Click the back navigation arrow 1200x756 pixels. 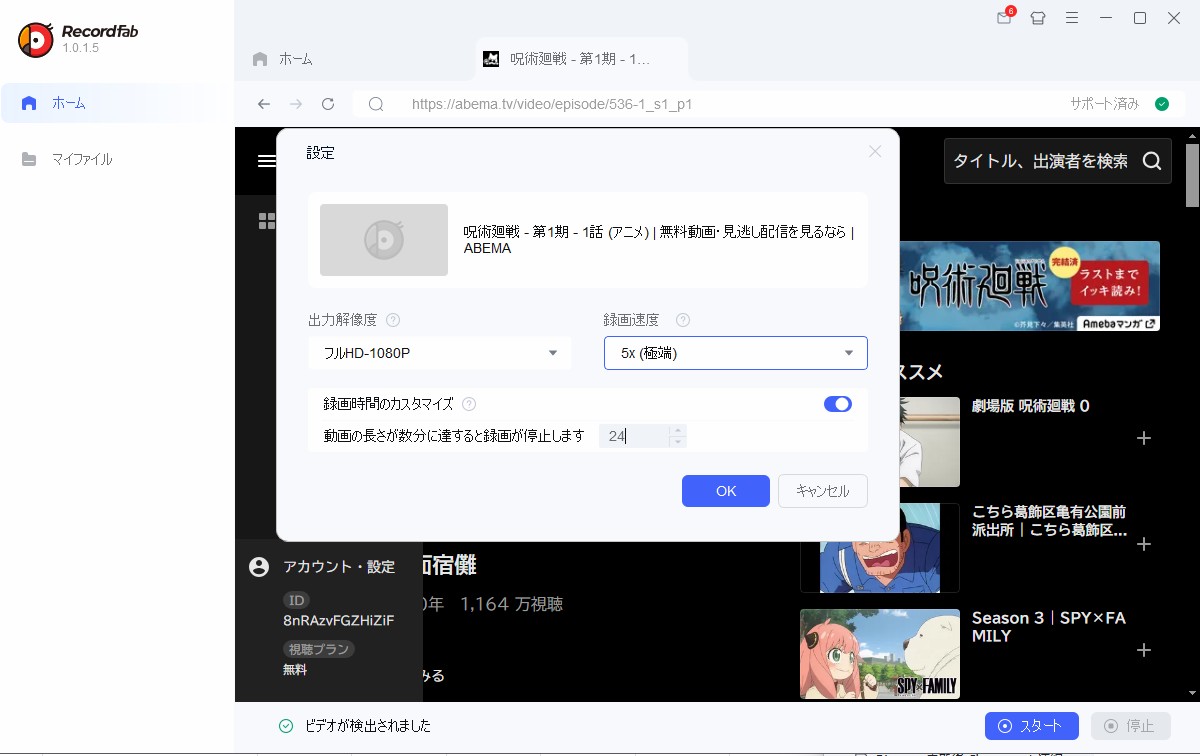pos(263,103)
